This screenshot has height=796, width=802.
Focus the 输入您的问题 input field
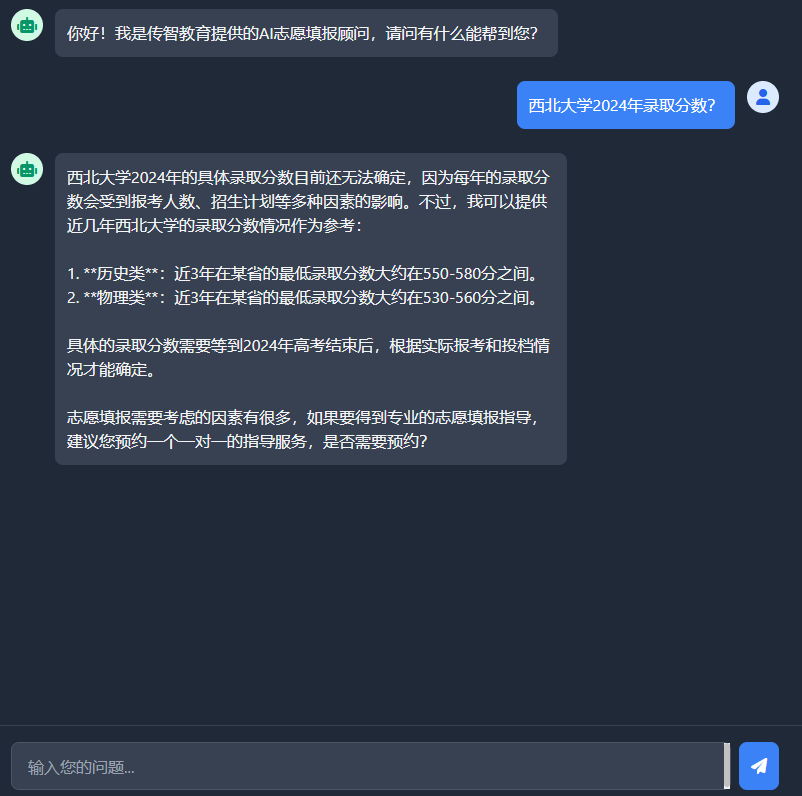tap(367, 766)
